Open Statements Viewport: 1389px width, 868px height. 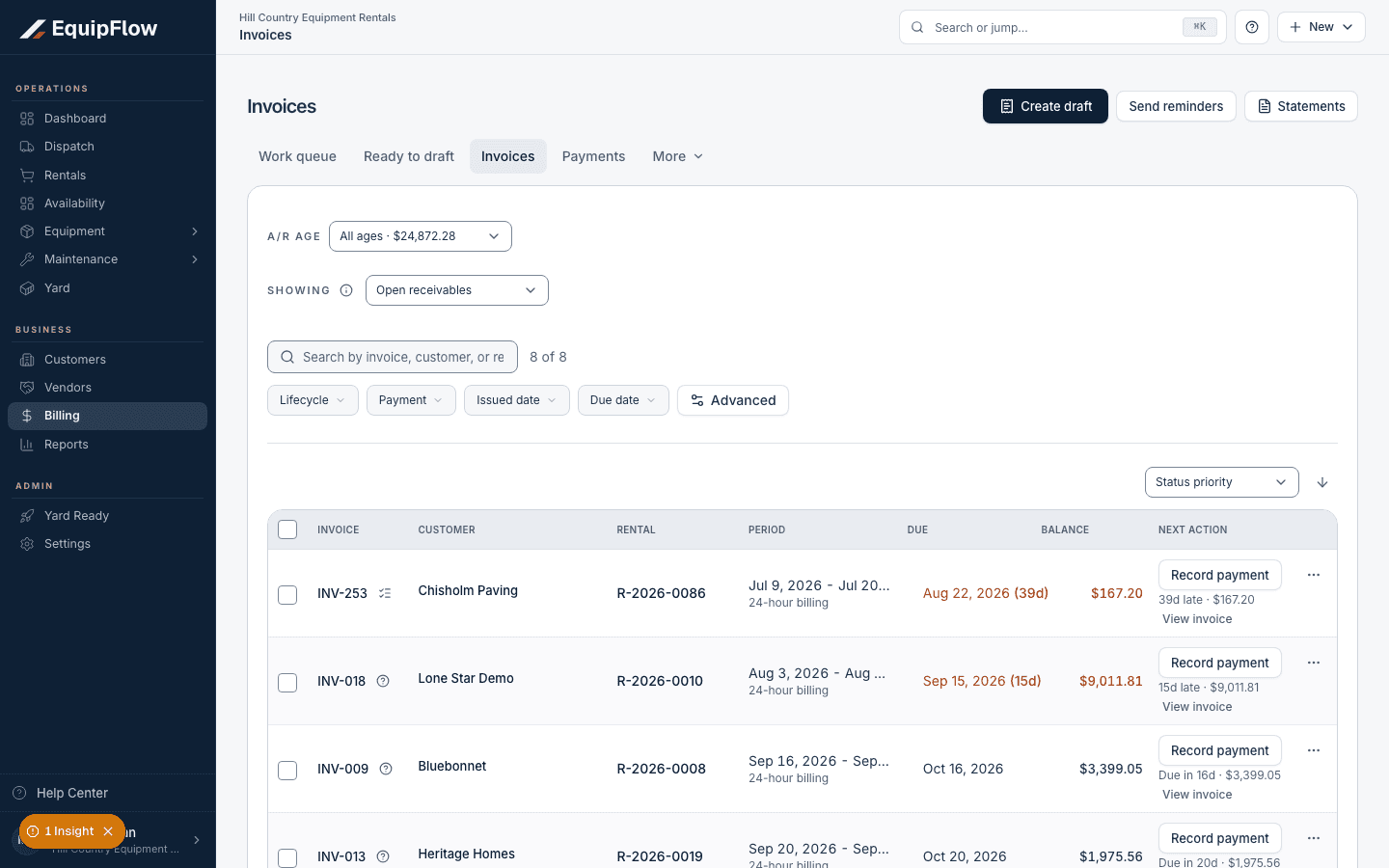pyautogui.click(x=1301, y=106)
